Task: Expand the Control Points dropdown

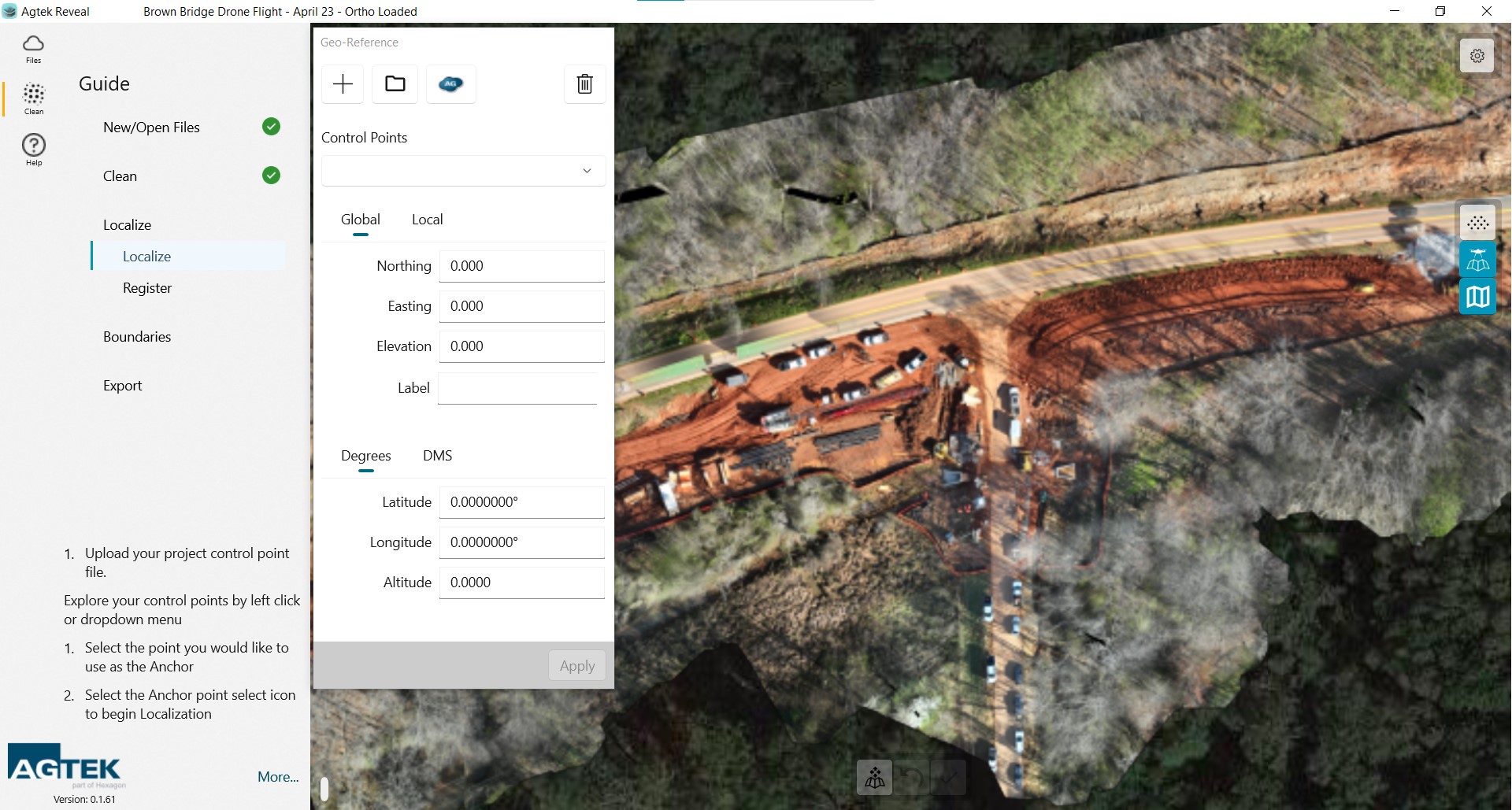Action: [587, 171]
